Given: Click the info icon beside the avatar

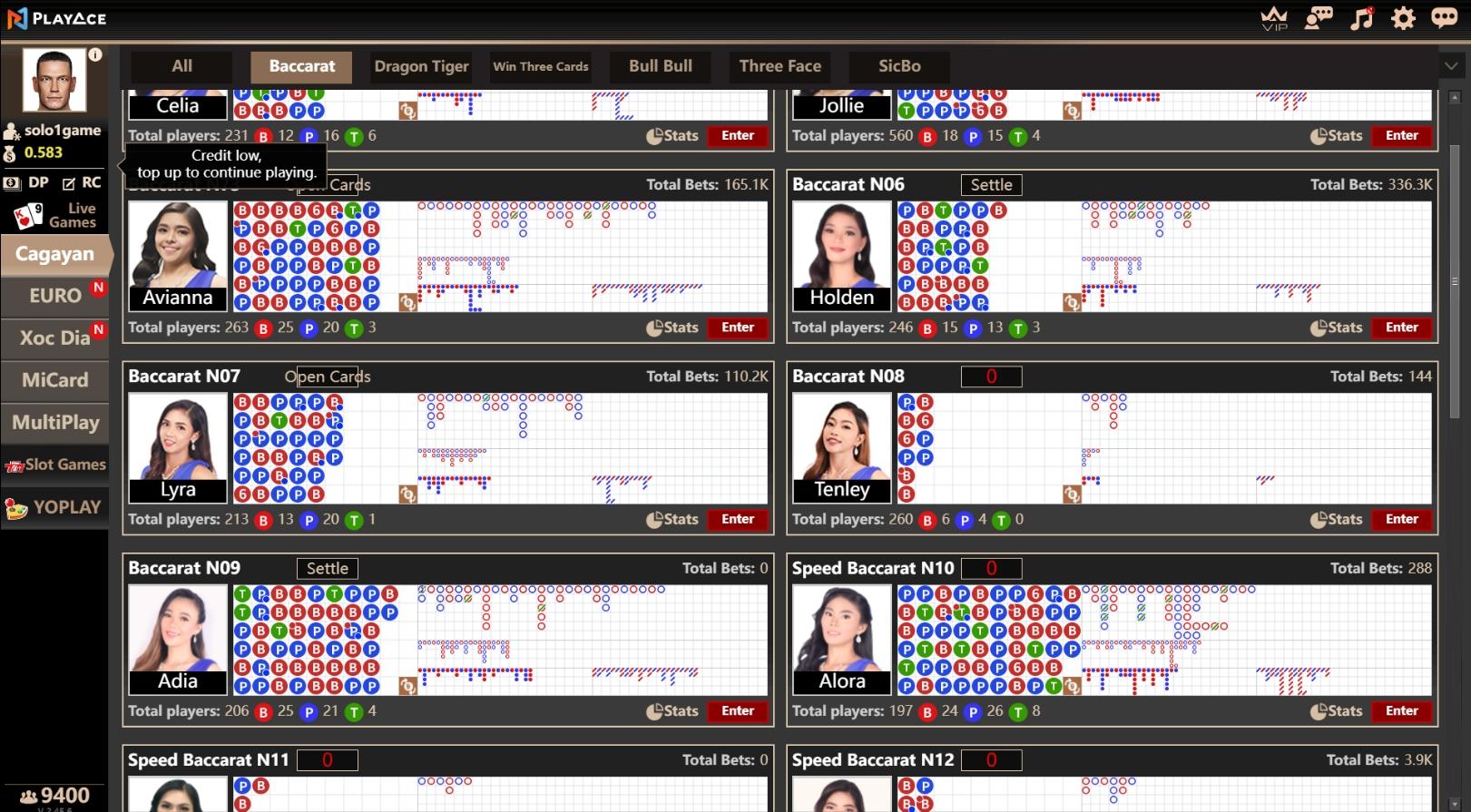Looking at the screenshot, I should [x=95, y=54].
